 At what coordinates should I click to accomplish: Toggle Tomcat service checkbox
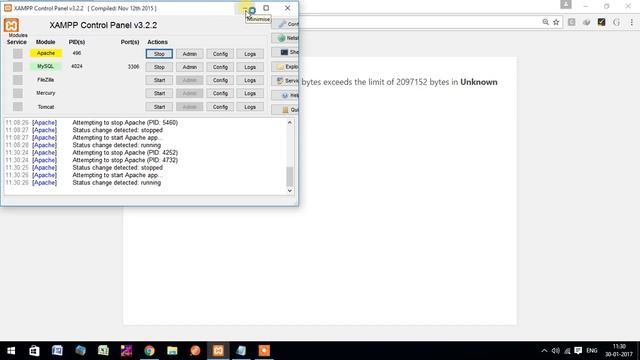[18, 107]
